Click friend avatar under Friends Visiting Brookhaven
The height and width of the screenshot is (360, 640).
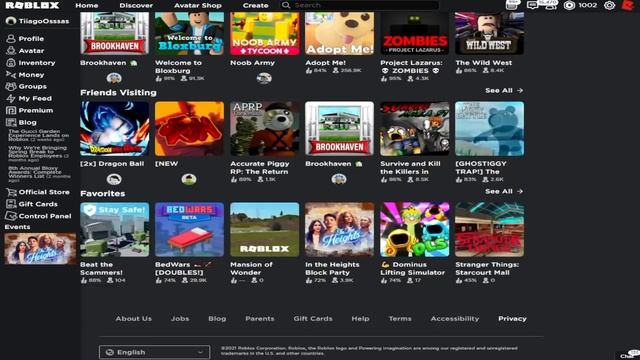[339, 179]
